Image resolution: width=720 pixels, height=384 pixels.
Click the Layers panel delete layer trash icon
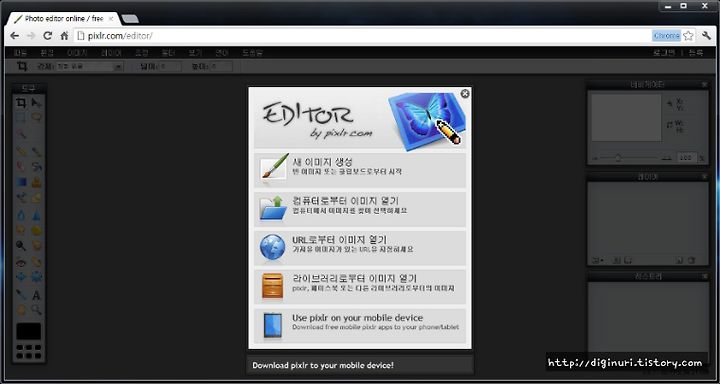pyautogui.click(x=692, y=260)
